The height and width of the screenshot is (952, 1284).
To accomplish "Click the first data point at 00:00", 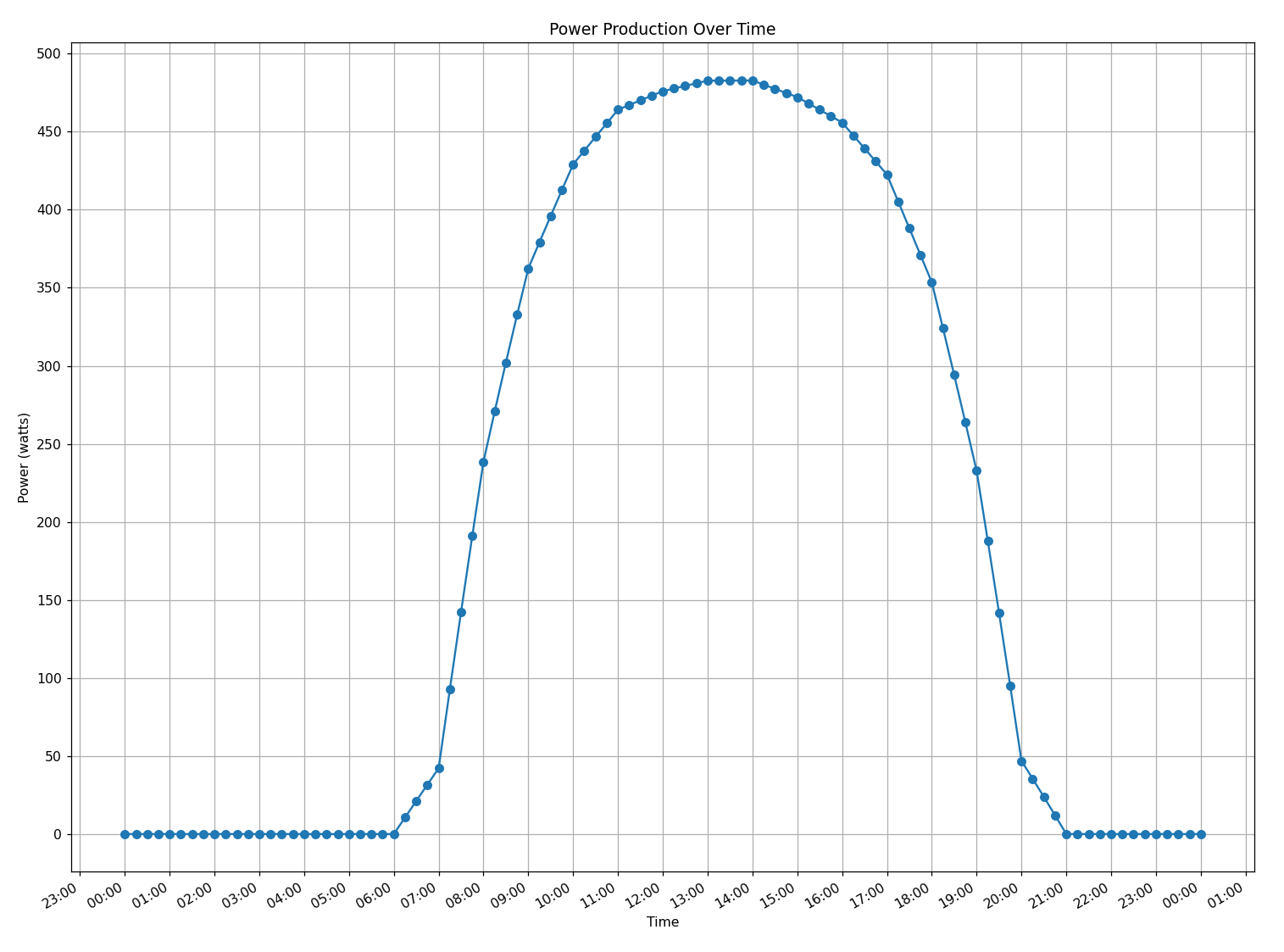I will [x=124, y=834].
